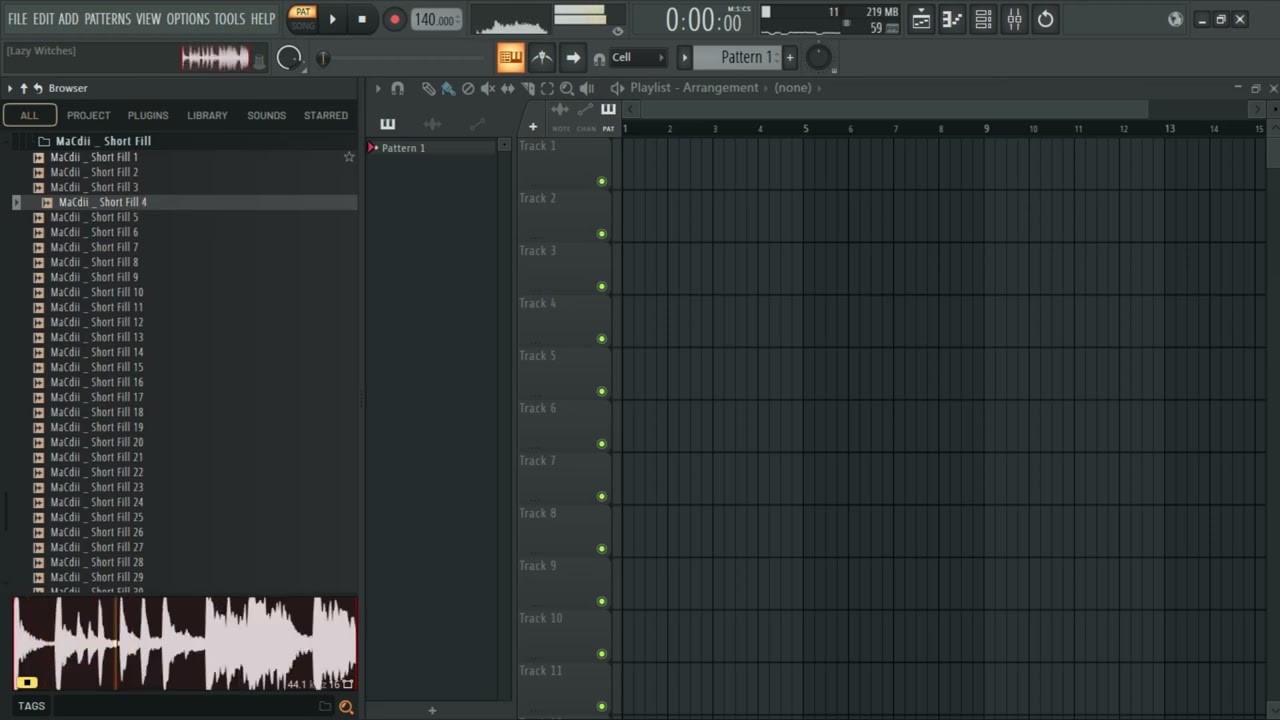Mute Track 1 with its green LED
The height and width of the screenshot is (720, 1280).
602,182
